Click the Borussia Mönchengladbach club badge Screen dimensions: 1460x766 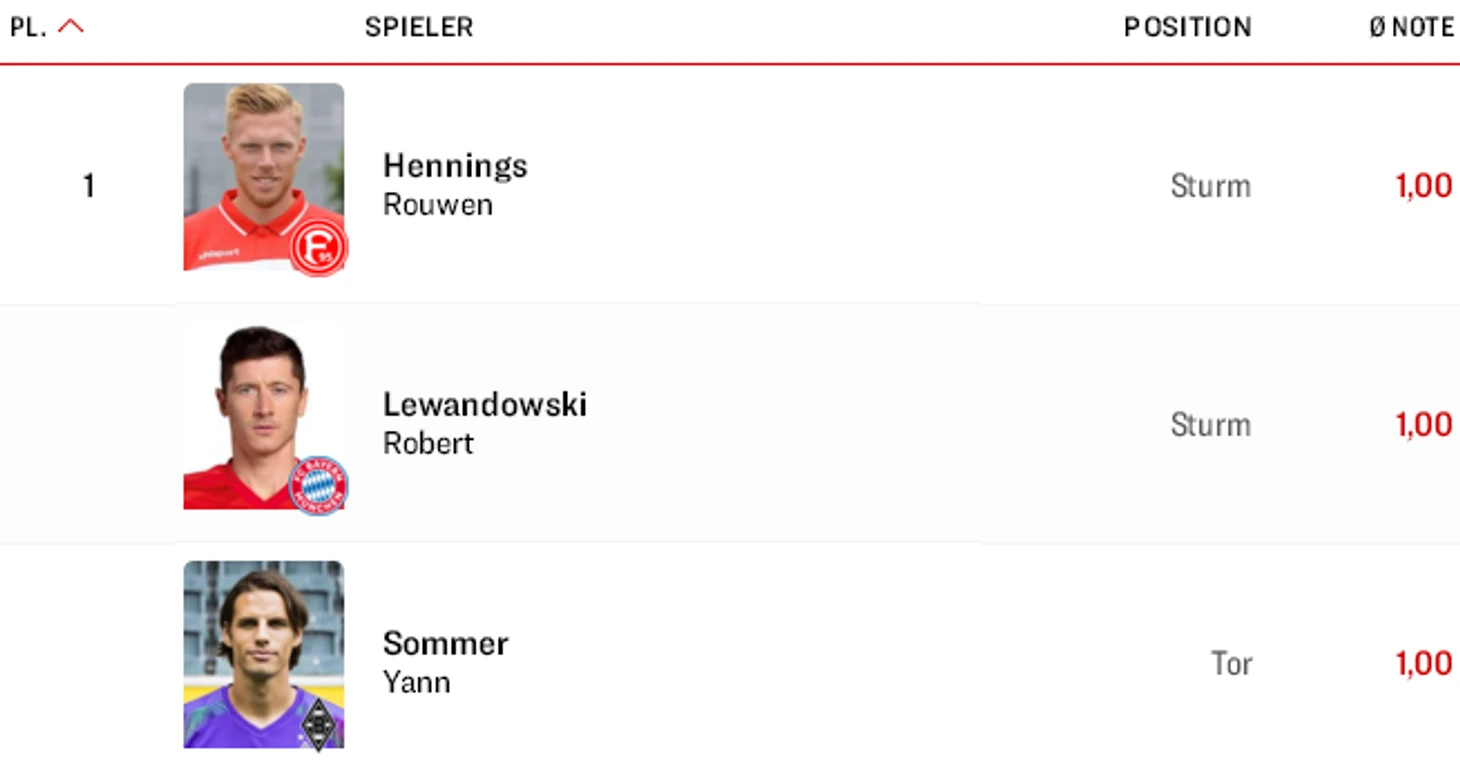pyautogui.click(x=318, y=724)
